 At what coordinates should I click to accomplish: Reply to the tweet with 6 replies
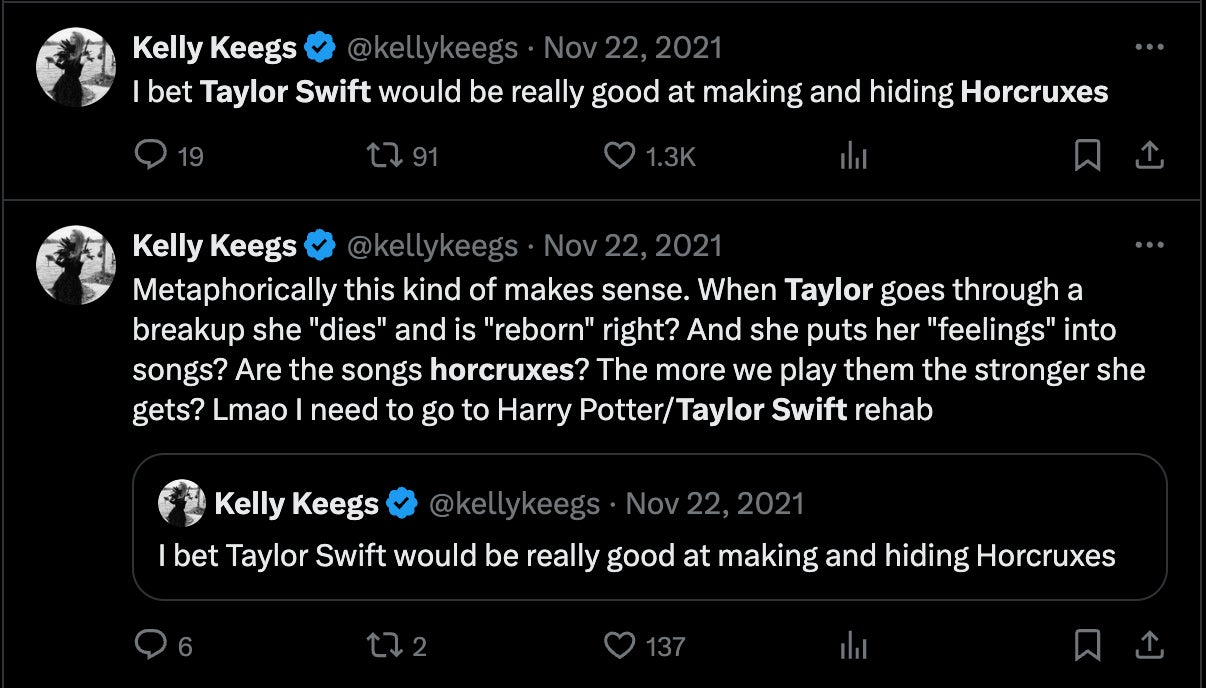pos(149,645)
